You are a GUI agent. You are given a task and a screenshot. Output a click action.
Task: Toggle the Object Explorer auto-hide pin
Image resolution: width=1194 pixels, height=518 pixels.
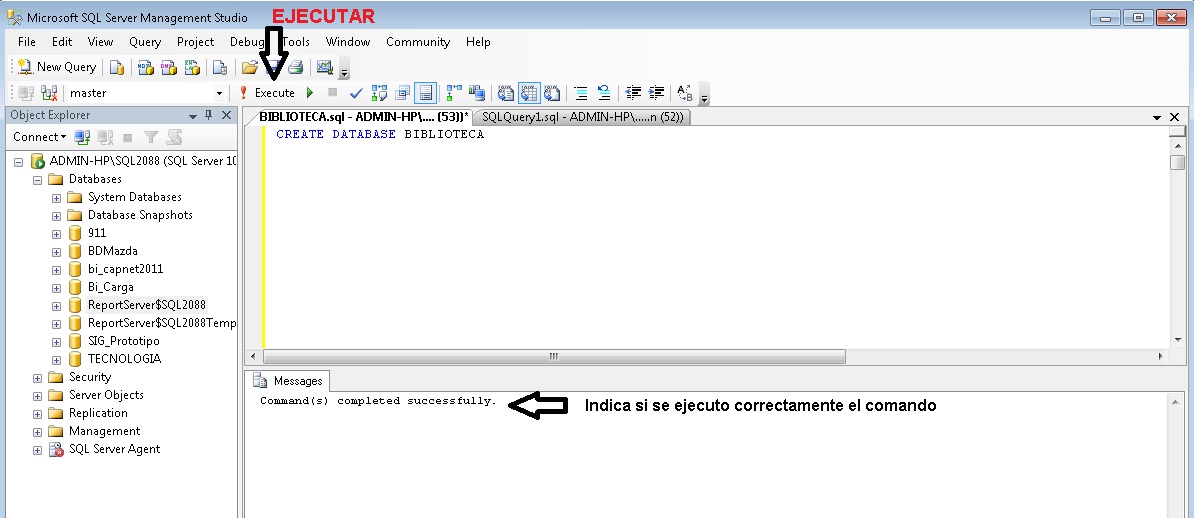click(209, 115)
